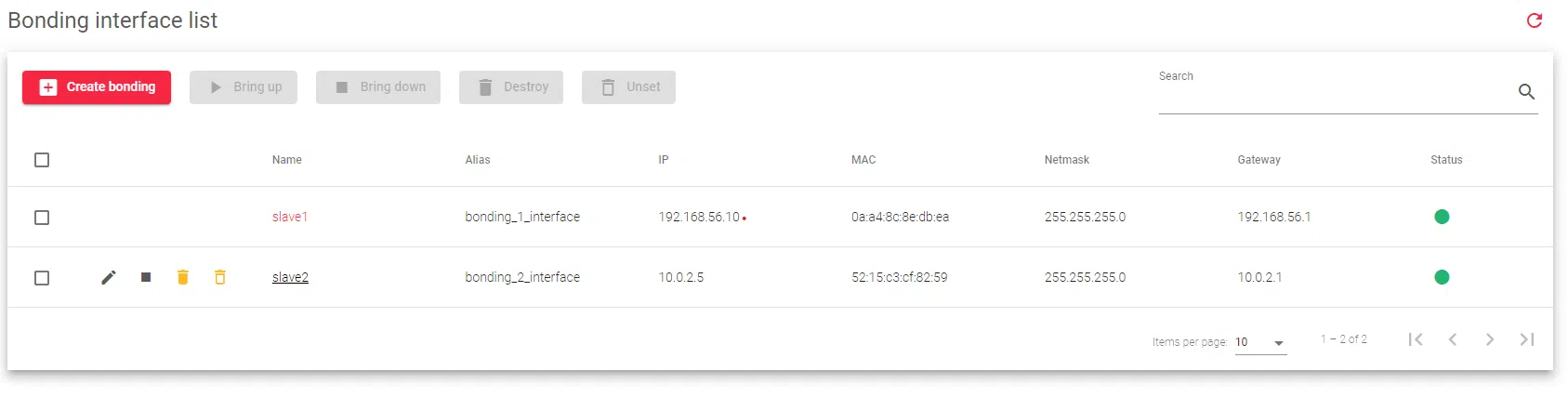Check the slave1 row checkbox
The height and width of the screenshot is (411, 1568).
[x=42, y=218]
